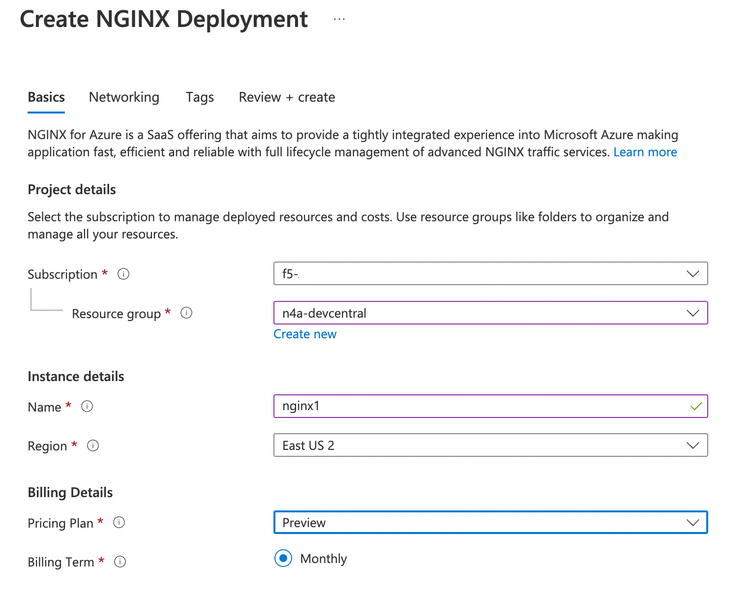
Task: Open the Pricing Plan dropdown
Action: 490,522
